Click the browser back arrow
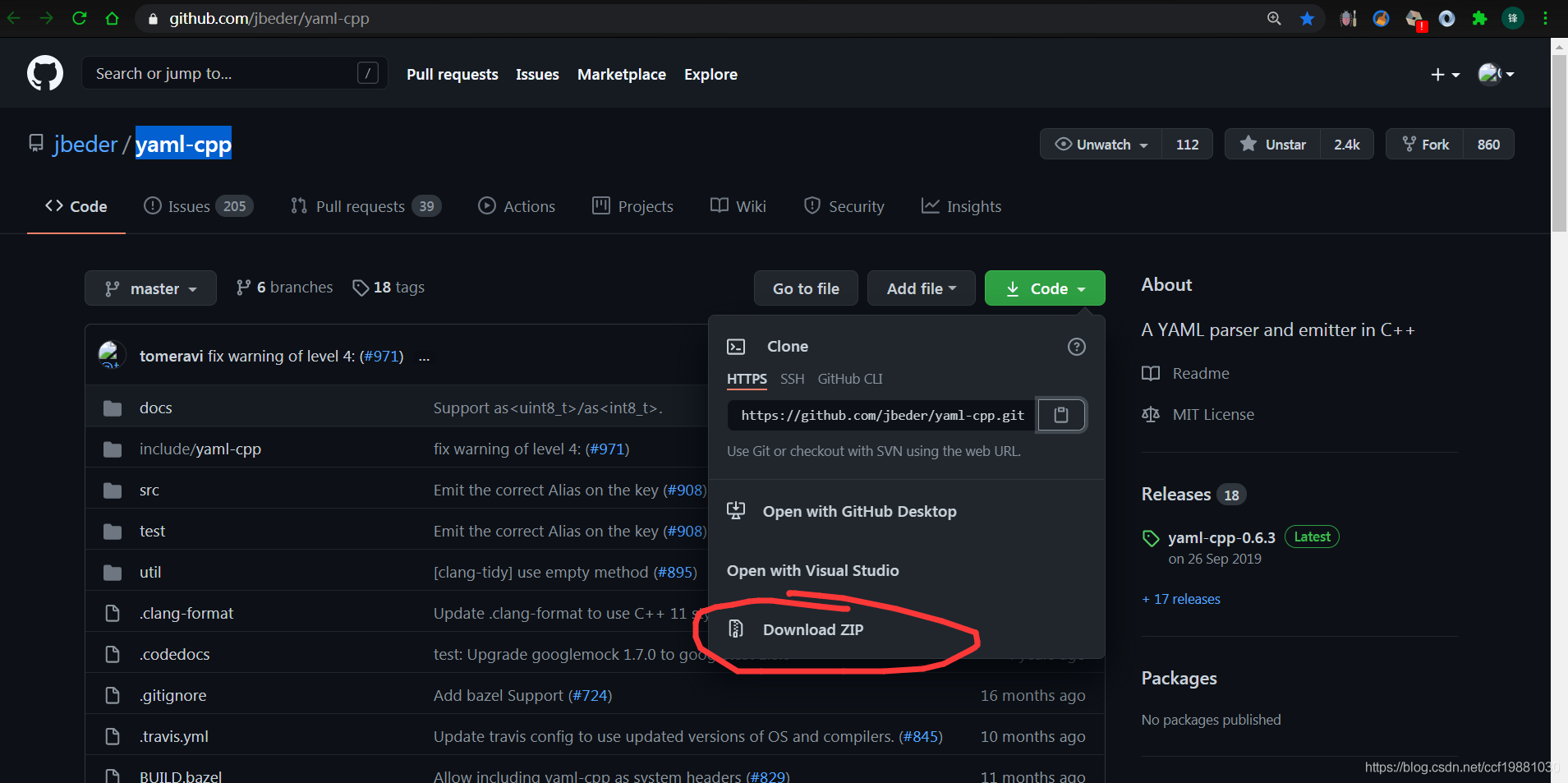This screenshot has height=783, width=1568. point(14,18)
